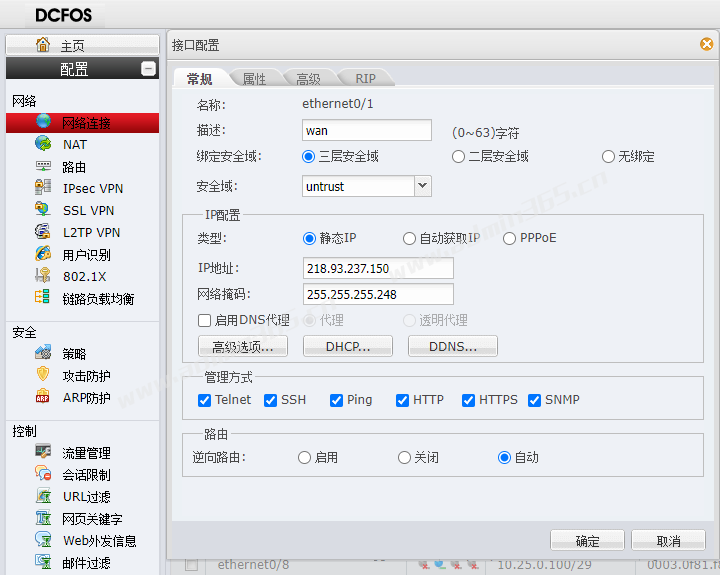Viewport: 720px width, 575px height.
Task: Toggle the SNMP management checkbox
Action: click(534, 400)
